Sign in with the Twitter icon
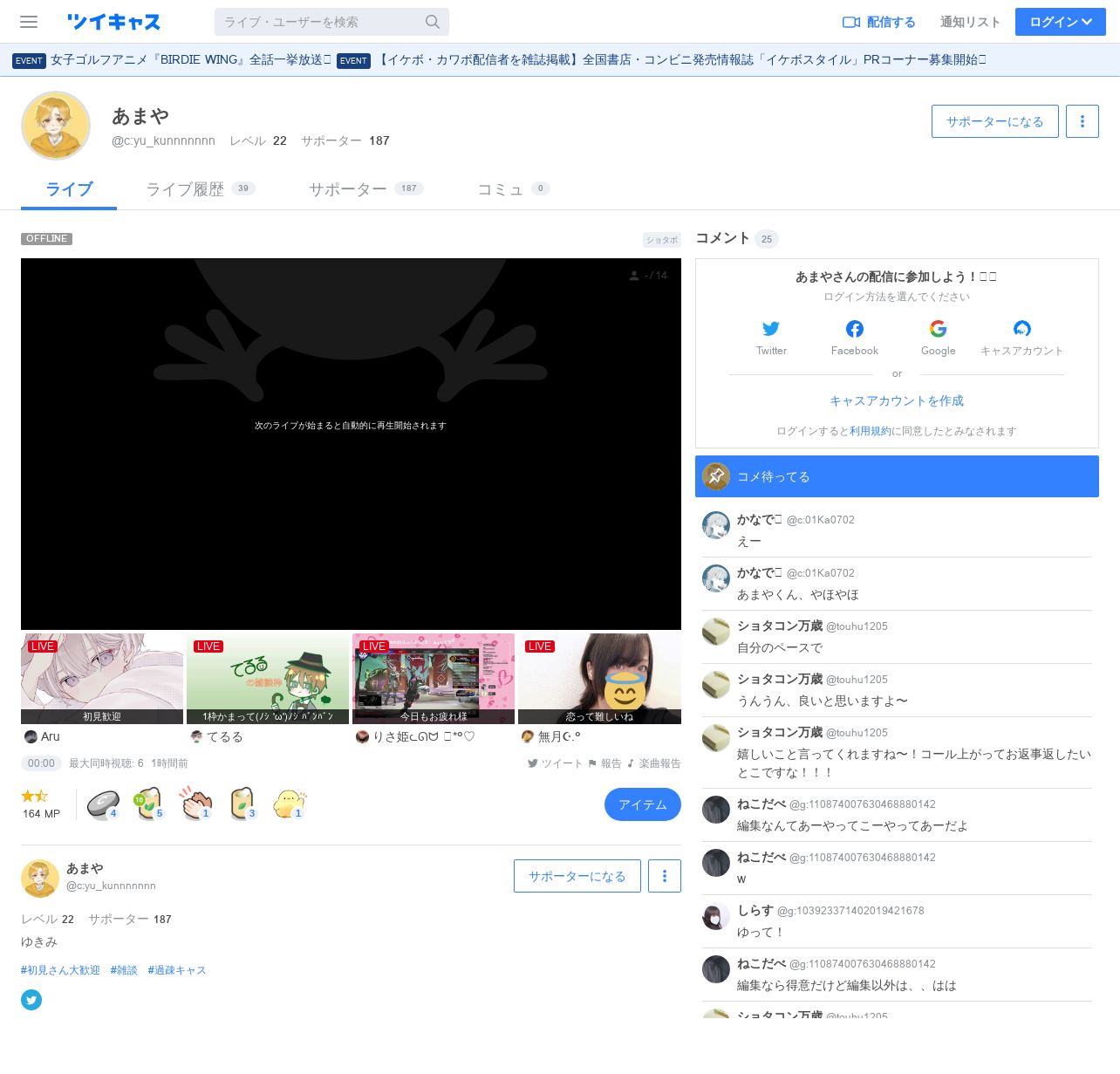Image resolution: width=1120 pixels, height=1074 pixels. 771,329
